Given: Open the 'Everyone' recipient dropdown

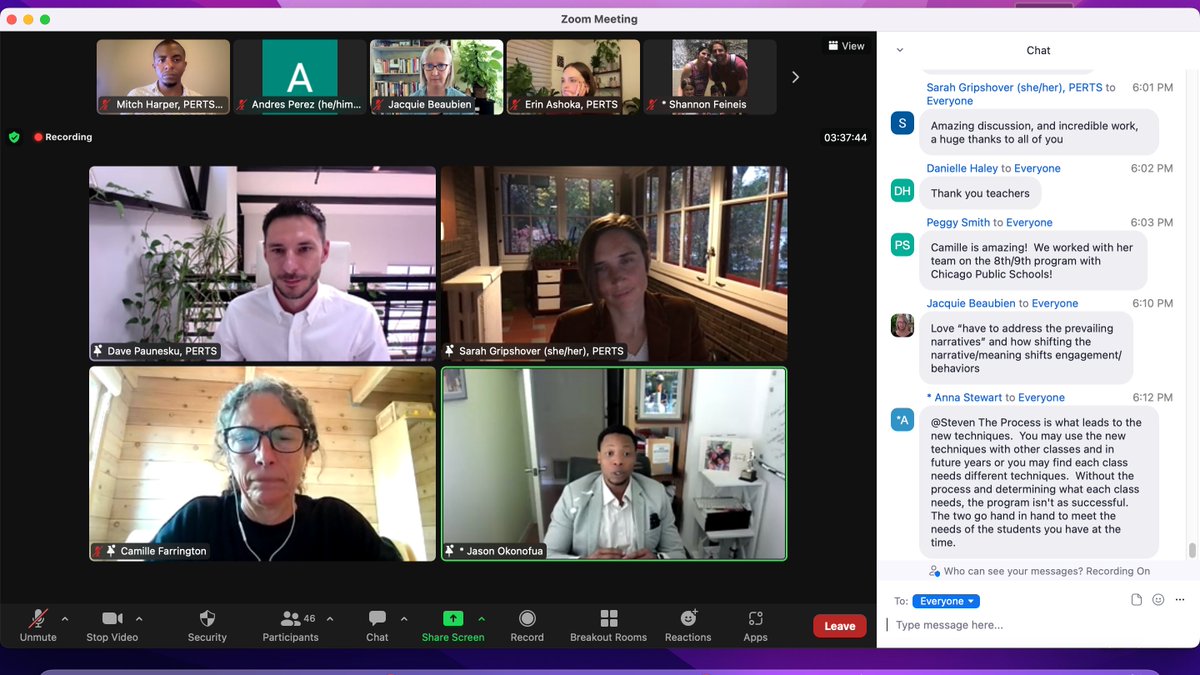Looking at the screenshot, I should 946,601.
